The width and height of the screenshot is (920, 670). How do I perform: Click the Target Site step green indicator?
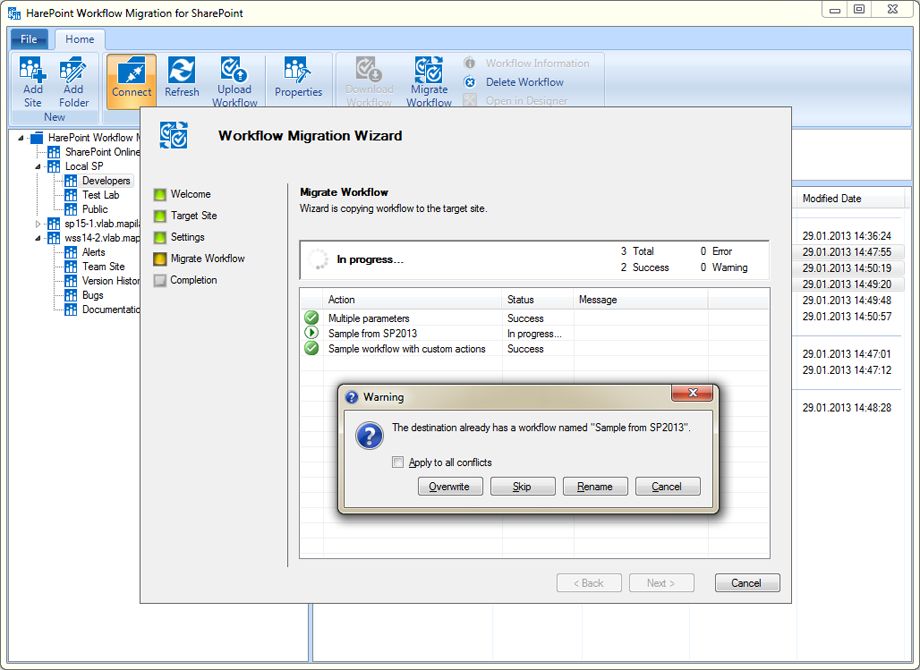[160, 216]
